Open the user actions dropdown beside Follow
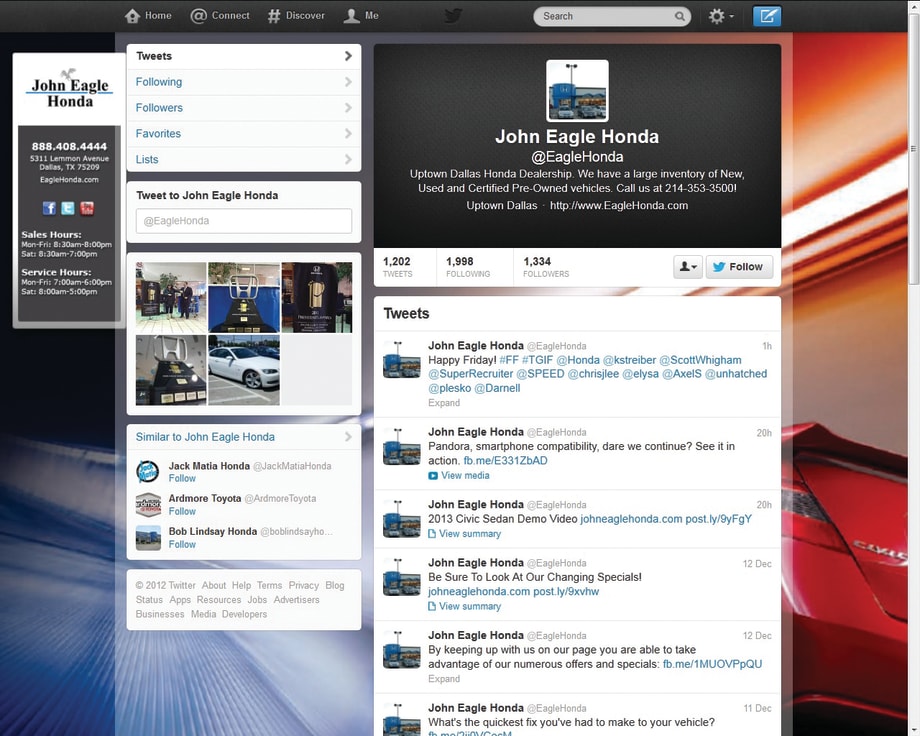 click(x=687, y=267)
